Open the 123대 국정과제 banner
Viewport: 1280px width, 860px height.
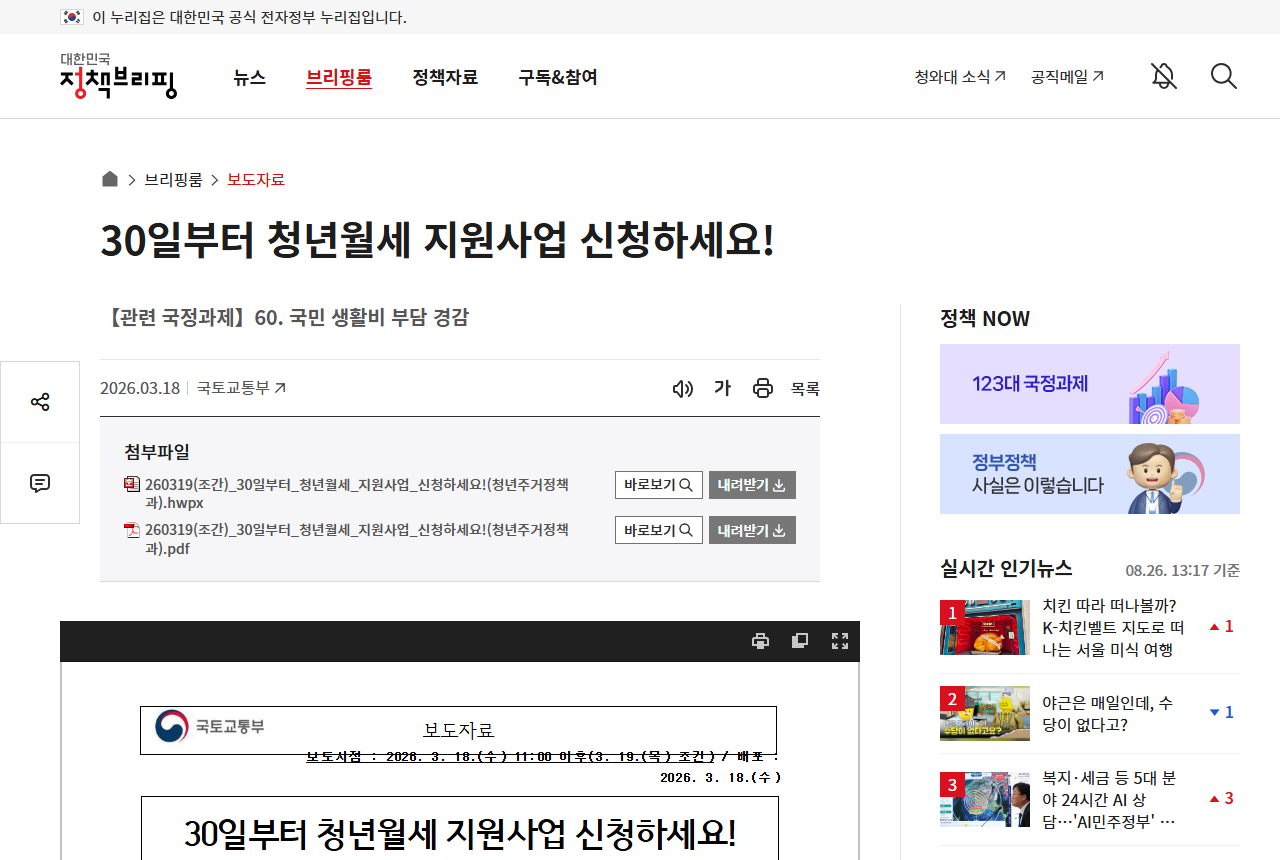click(x=1090, y=384)
